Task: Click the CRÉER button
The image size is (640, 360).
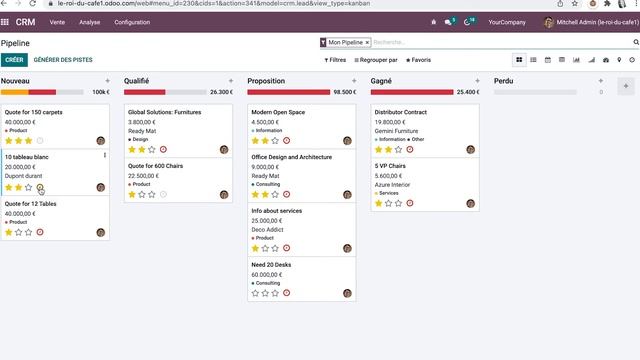Action: 14,60
